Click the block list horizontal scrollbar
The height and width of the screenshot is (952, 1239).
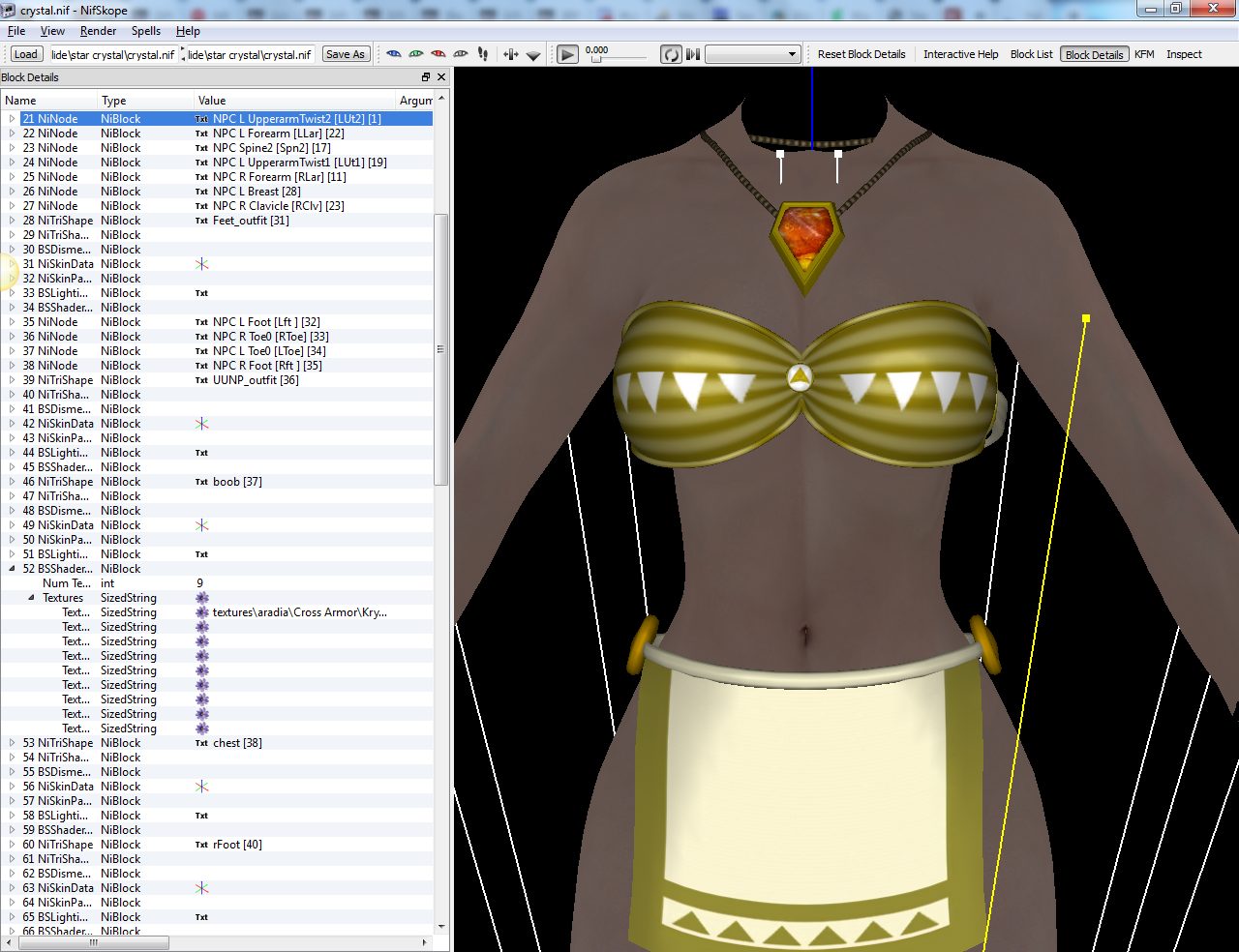93,942
